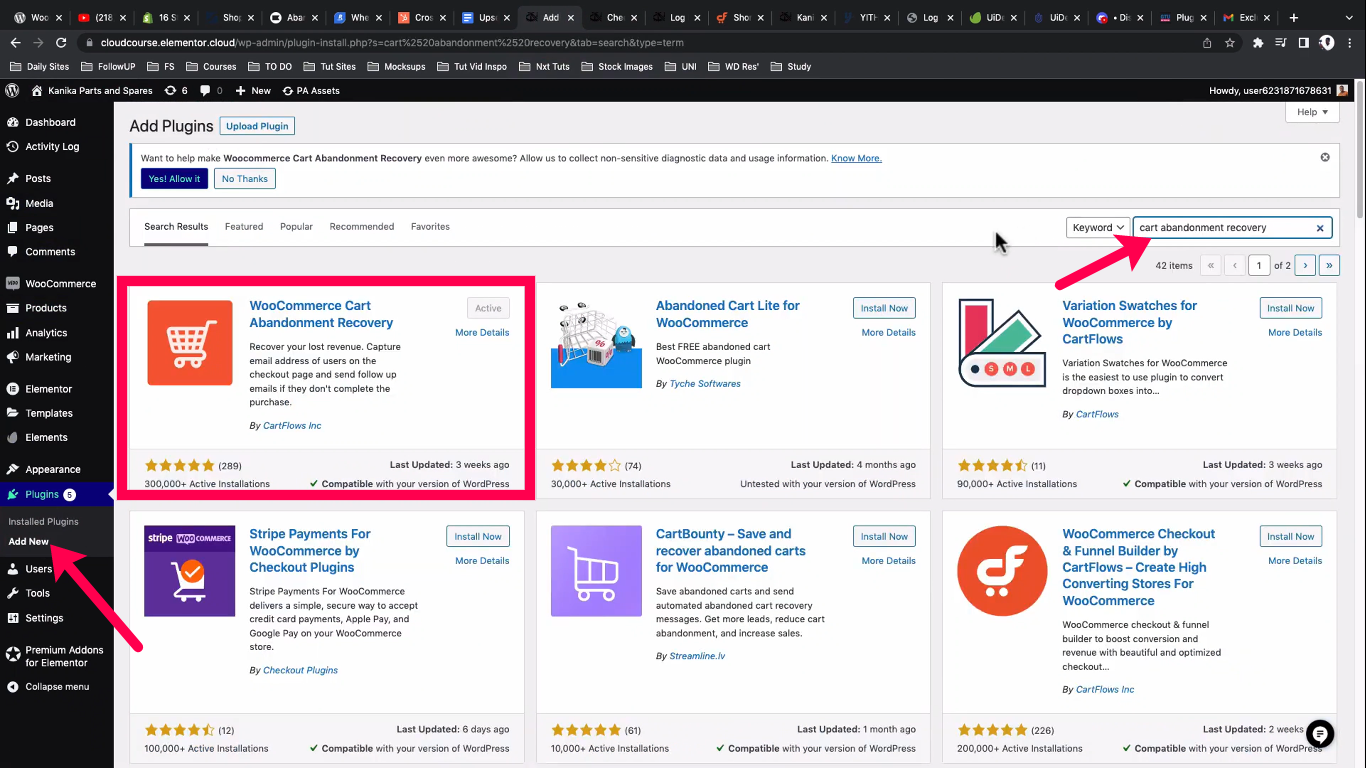The image size is (1366, 768).
Task: Click the Posts pin icon in sidebar
Action: 13,178
